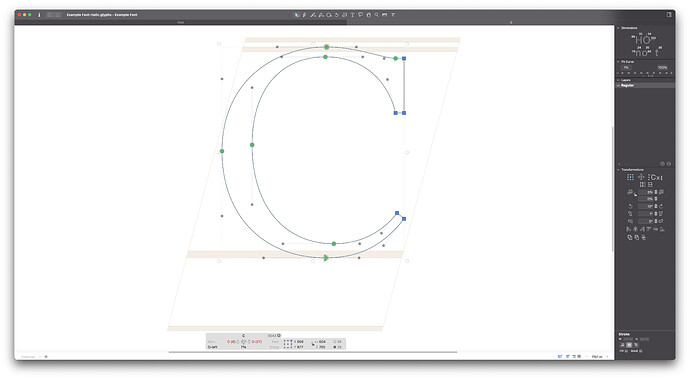This screenshot has width=690, height=379.
Task: Select the Hand tool
Action: click(369, 15)
